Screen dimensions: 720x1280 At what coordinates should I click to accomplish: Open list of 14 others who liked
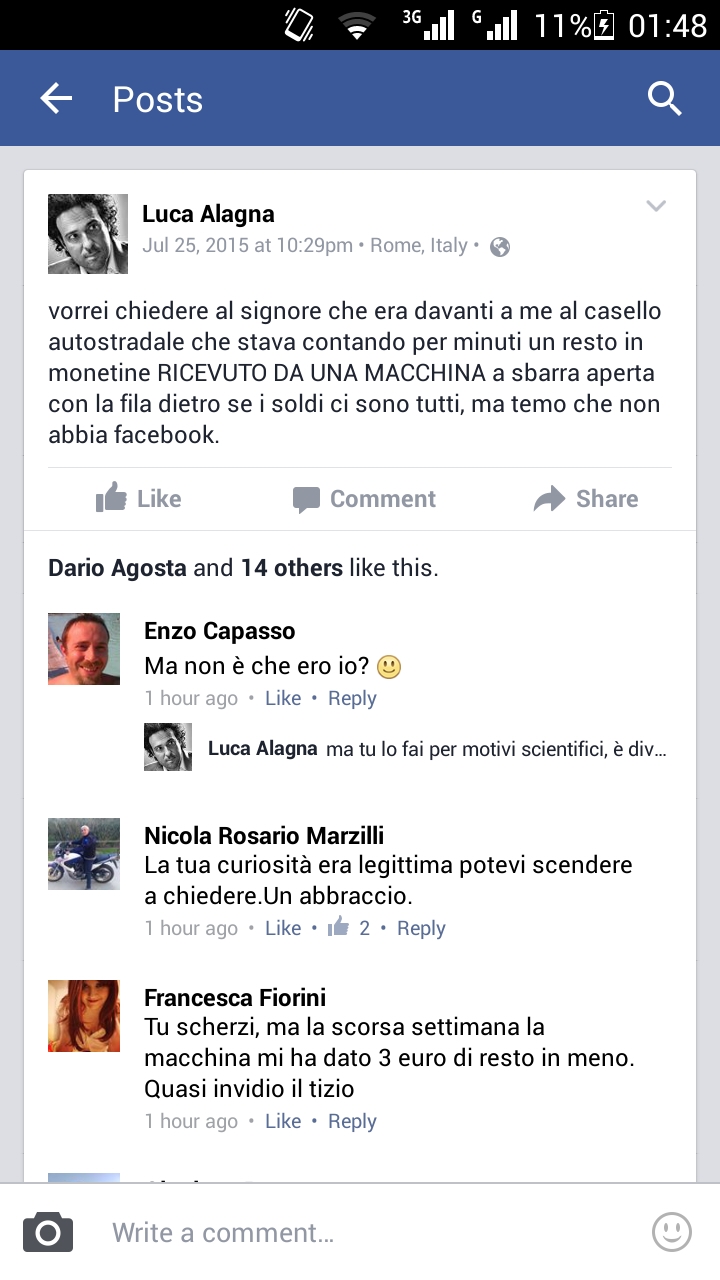[291, 568]
